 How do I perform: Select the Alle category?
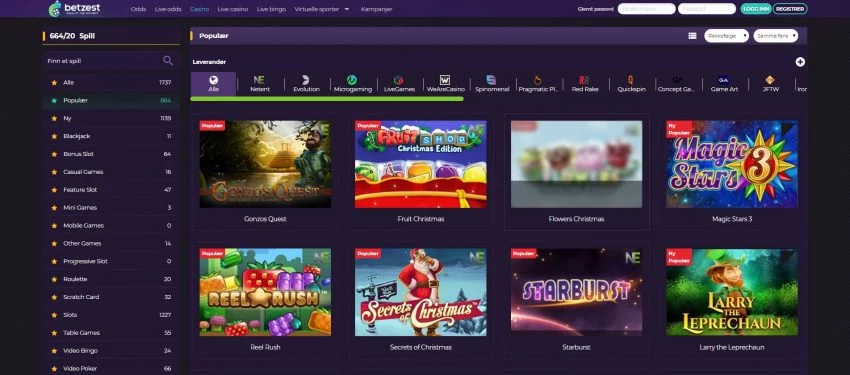[x=111, y=82]
